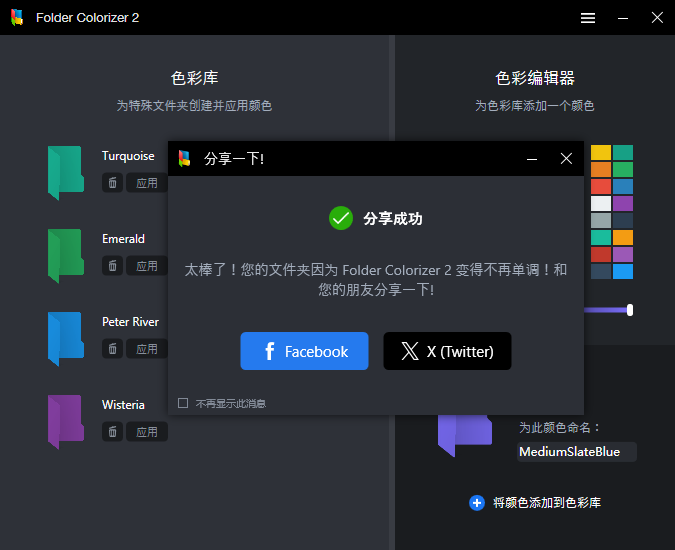Click the blue plus add-to-library icon
675x550 pixels.
tap(477, 503)
